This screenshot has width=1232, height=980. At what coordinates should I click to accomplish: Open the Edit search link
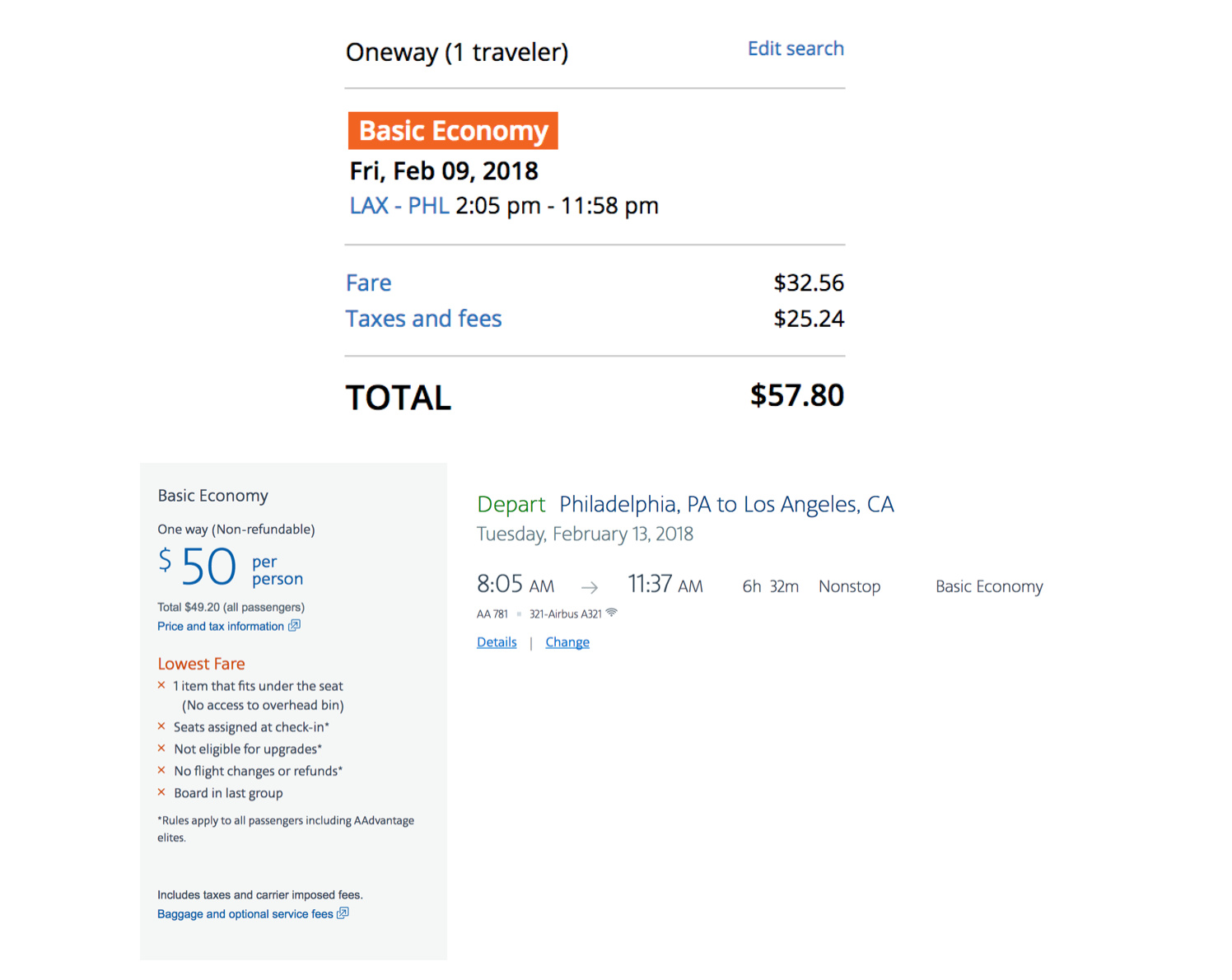point(795,49)
